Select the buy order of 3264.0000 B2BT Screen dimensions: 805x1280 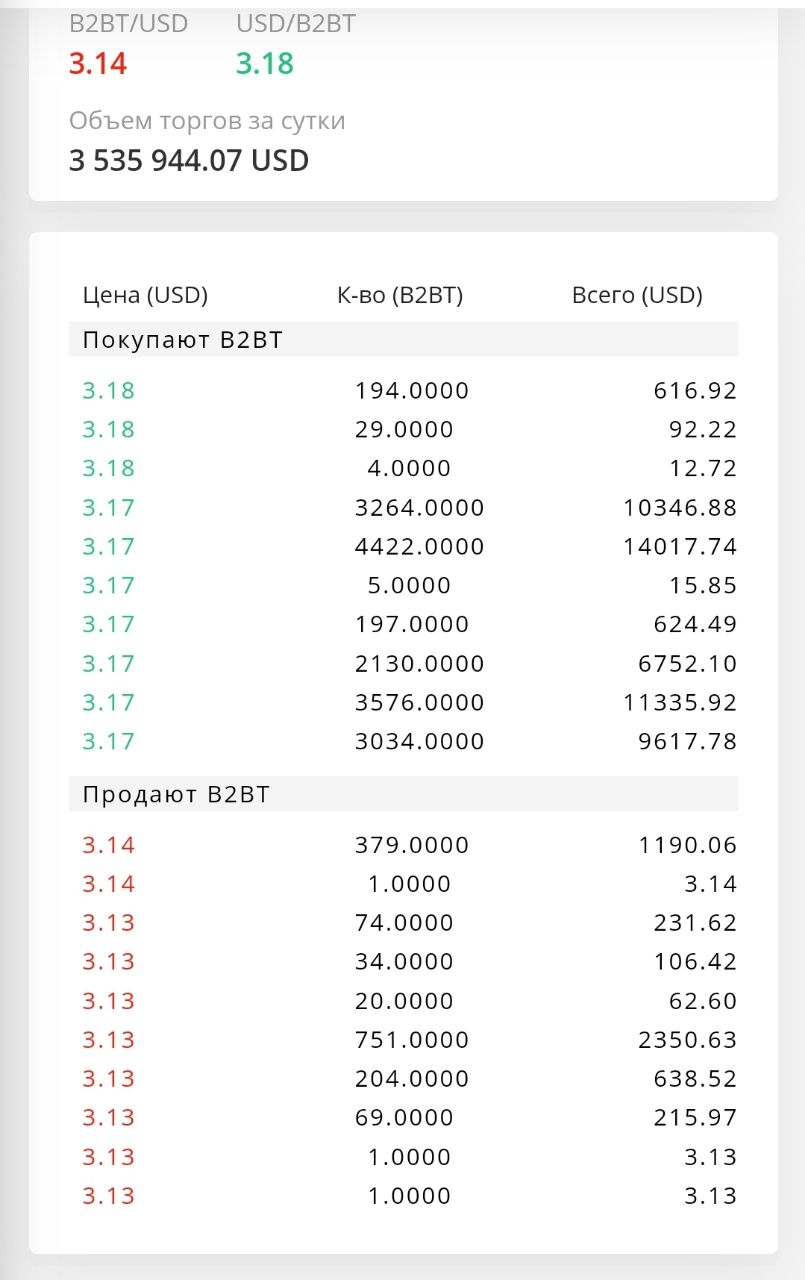tap(409, 507)
